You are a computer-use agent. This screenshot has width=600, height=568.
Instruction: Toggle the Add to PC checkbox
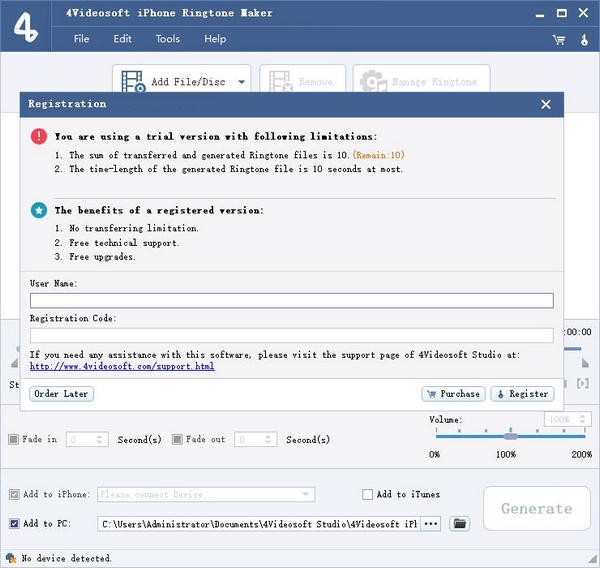pos(14,523)
